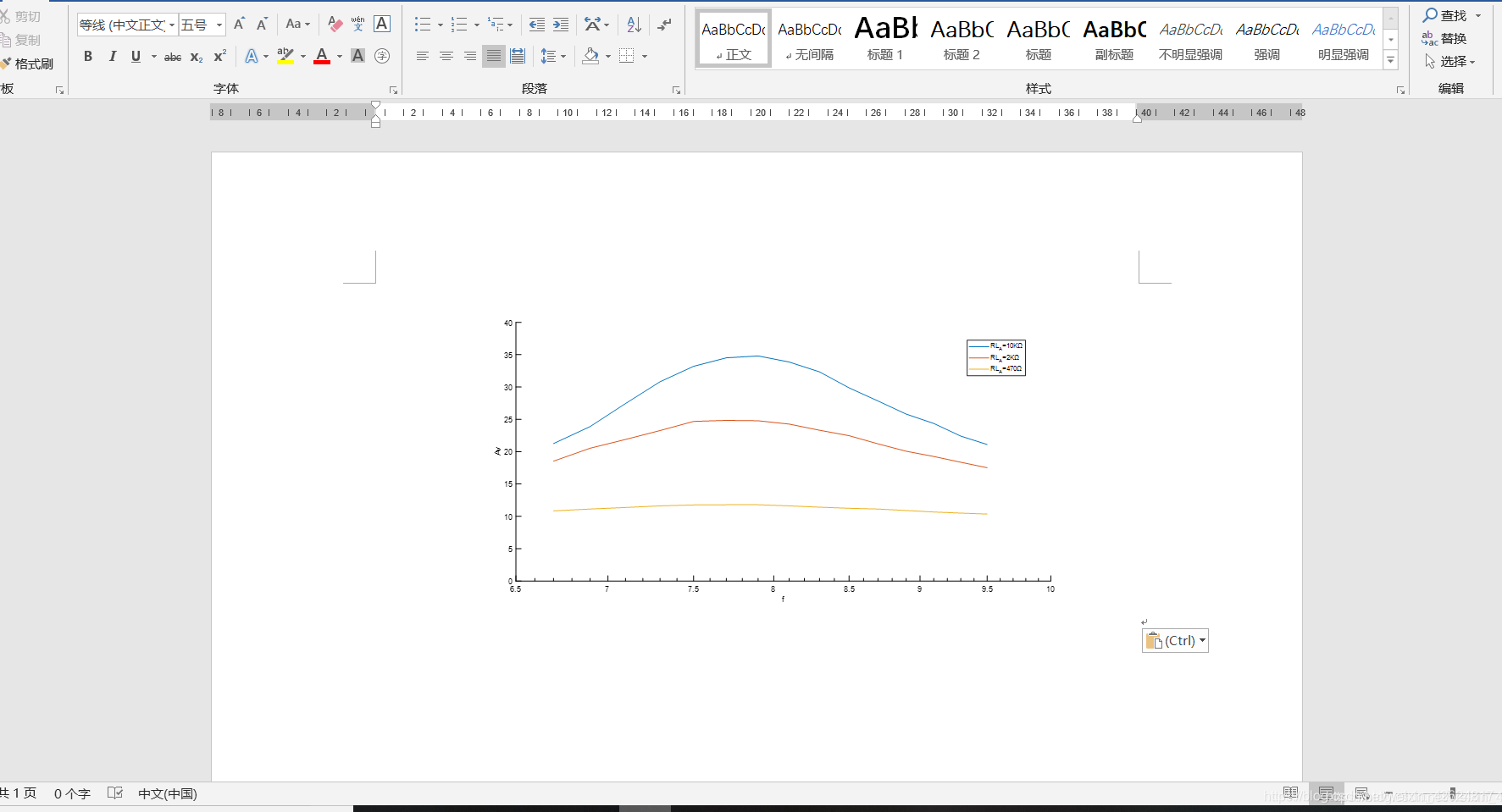Align text right
The height and width of the screenshot is (812, 1502).
(x=470, y=57)
